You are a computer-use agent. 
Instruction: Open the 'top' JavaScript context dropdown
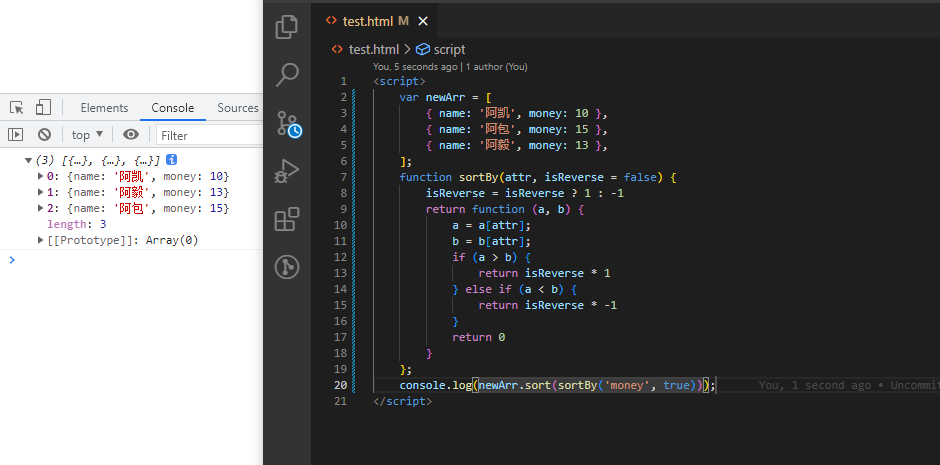[87, 135]
